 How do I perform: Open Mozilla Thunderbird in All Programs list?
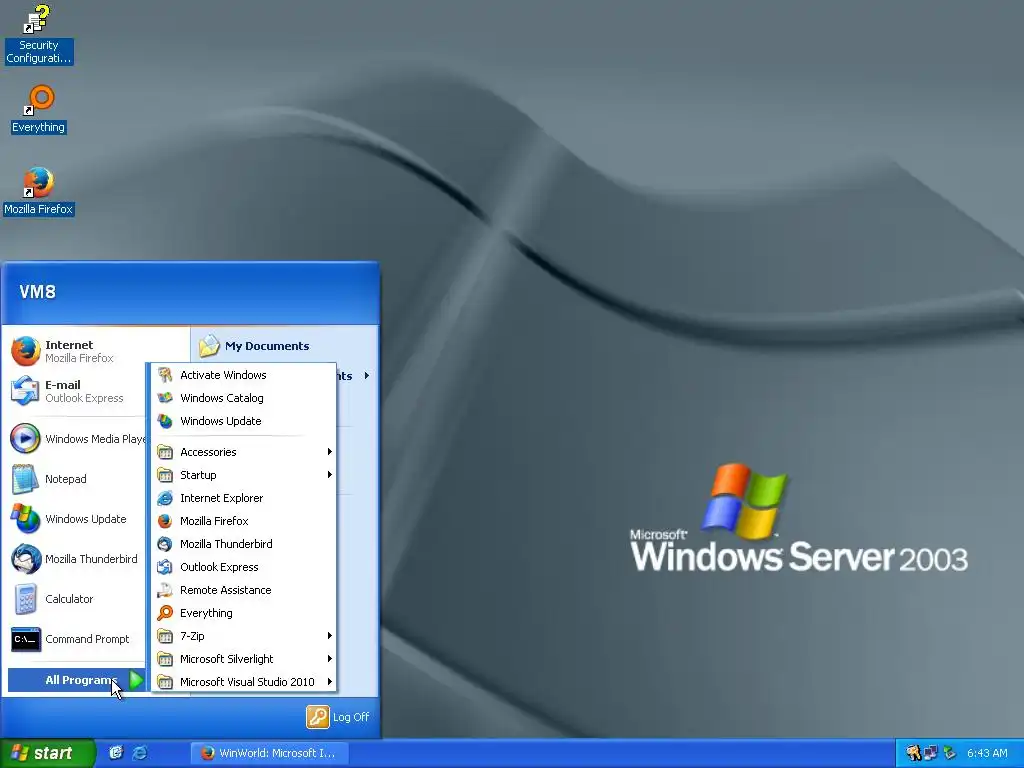point(244,544)
